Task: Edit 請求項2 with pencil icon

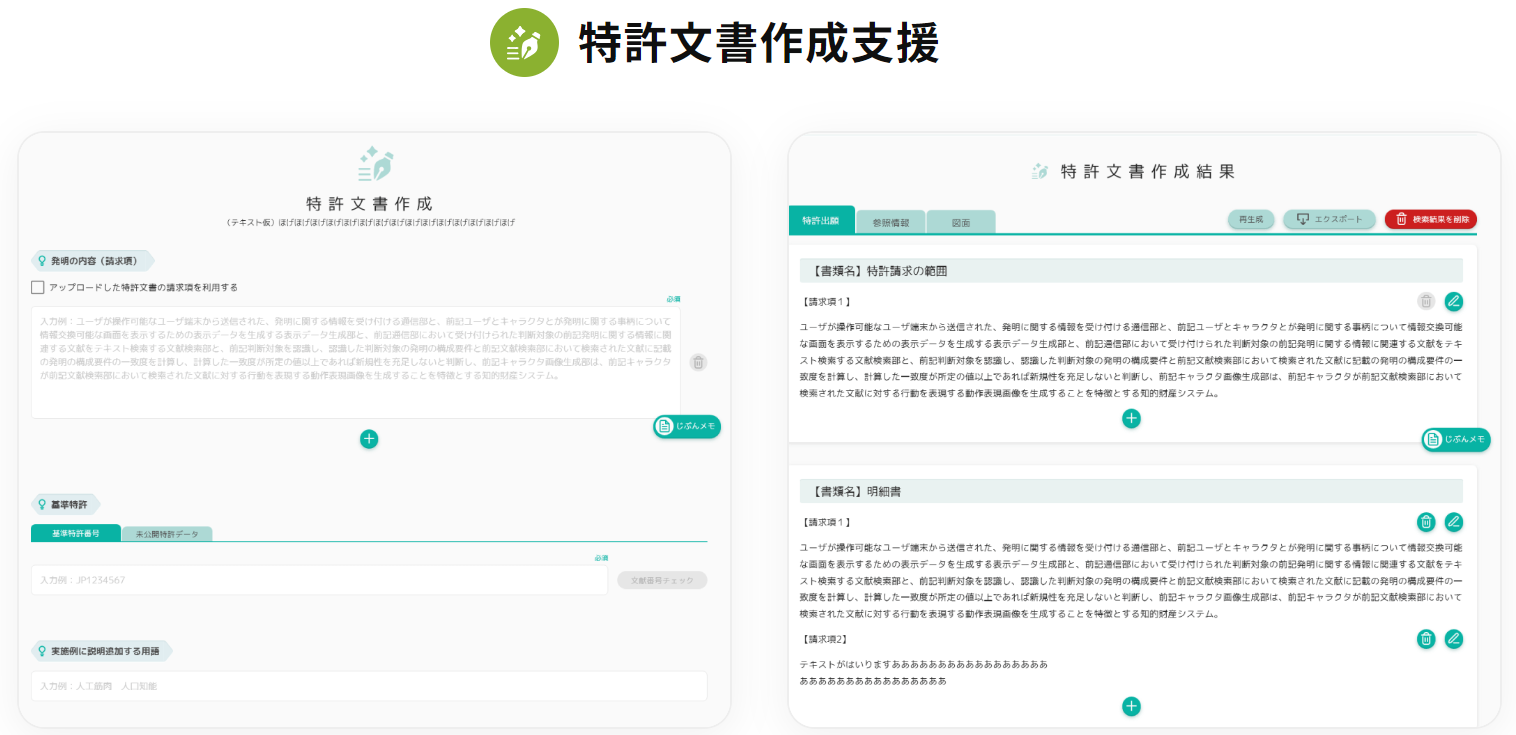Action: tap(1454, 639)
